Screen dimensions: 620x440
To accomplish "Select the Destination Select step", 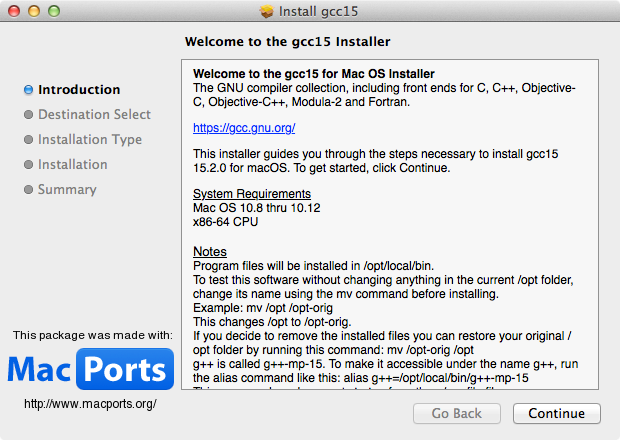I will pos(94,115).
